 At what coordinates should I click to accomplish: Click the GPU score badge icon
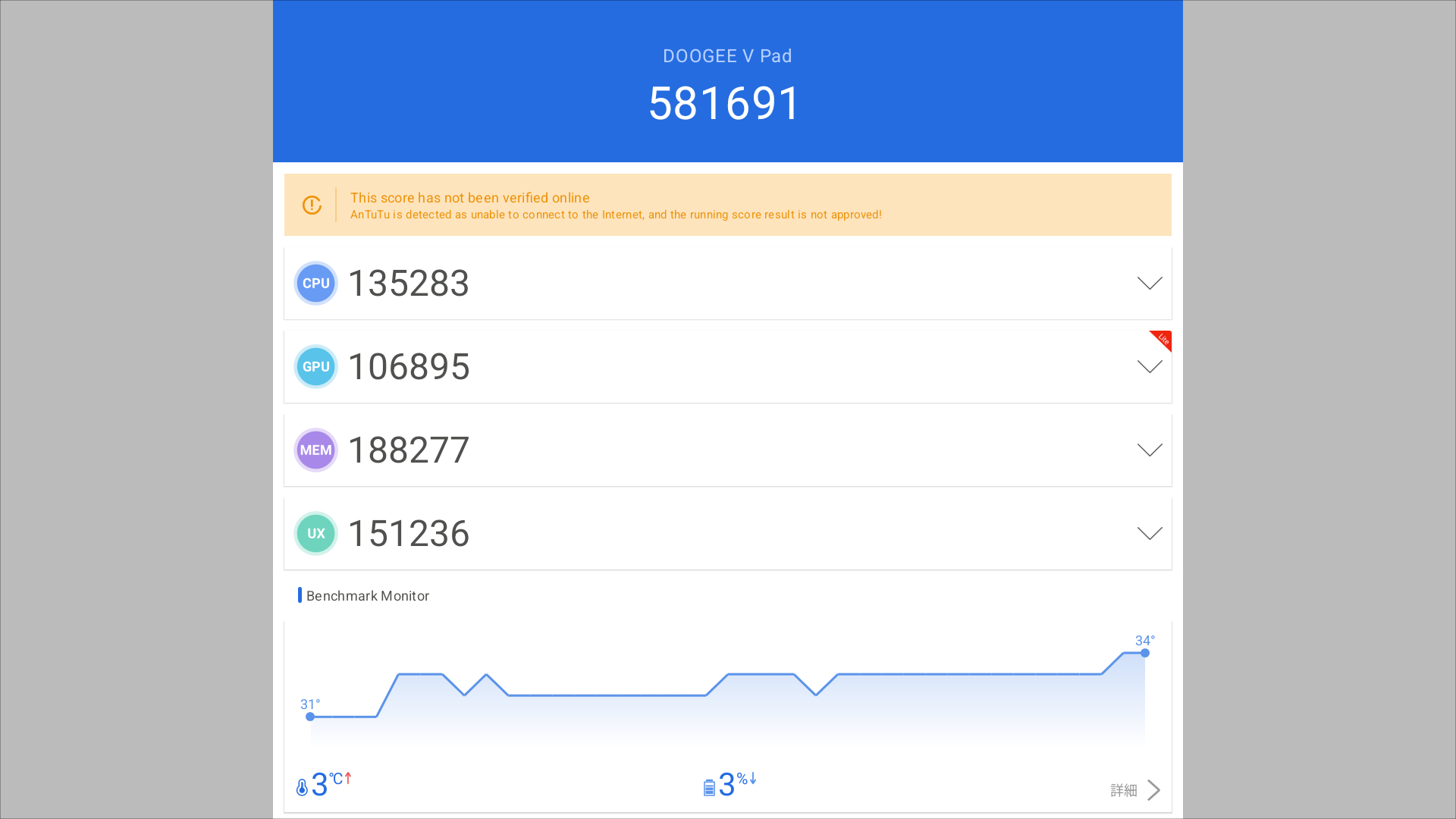tap(315, 367)
